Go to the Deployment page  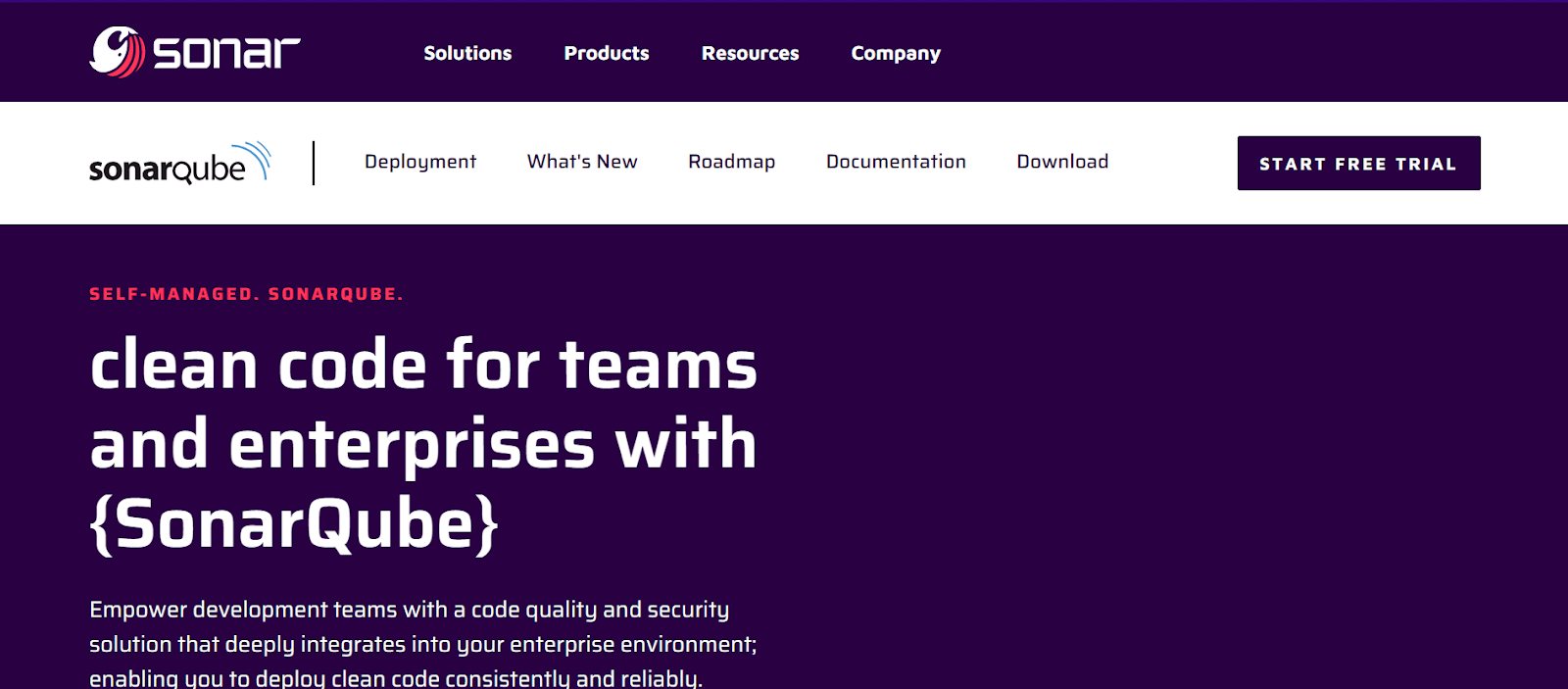pyautogui.click(x=420, y=162)
